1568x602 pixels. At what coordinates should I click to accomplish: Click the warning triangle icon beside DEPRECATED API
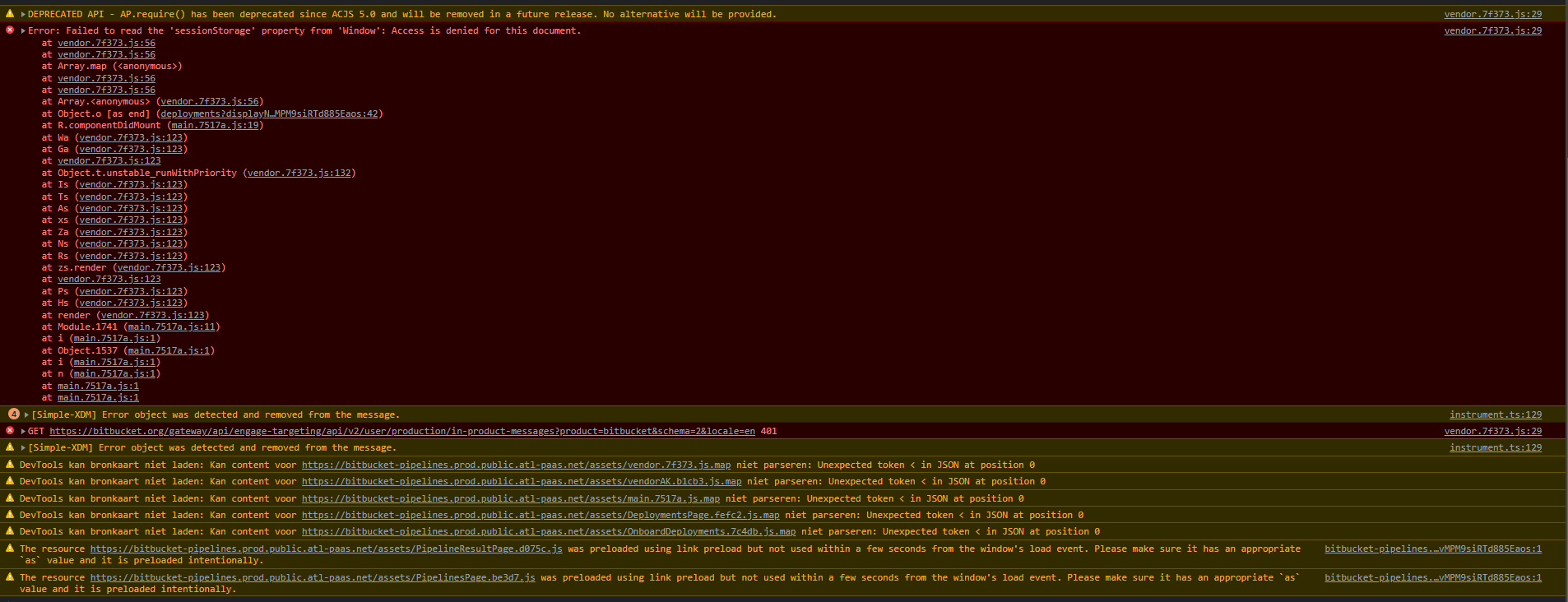coord(10,14)
